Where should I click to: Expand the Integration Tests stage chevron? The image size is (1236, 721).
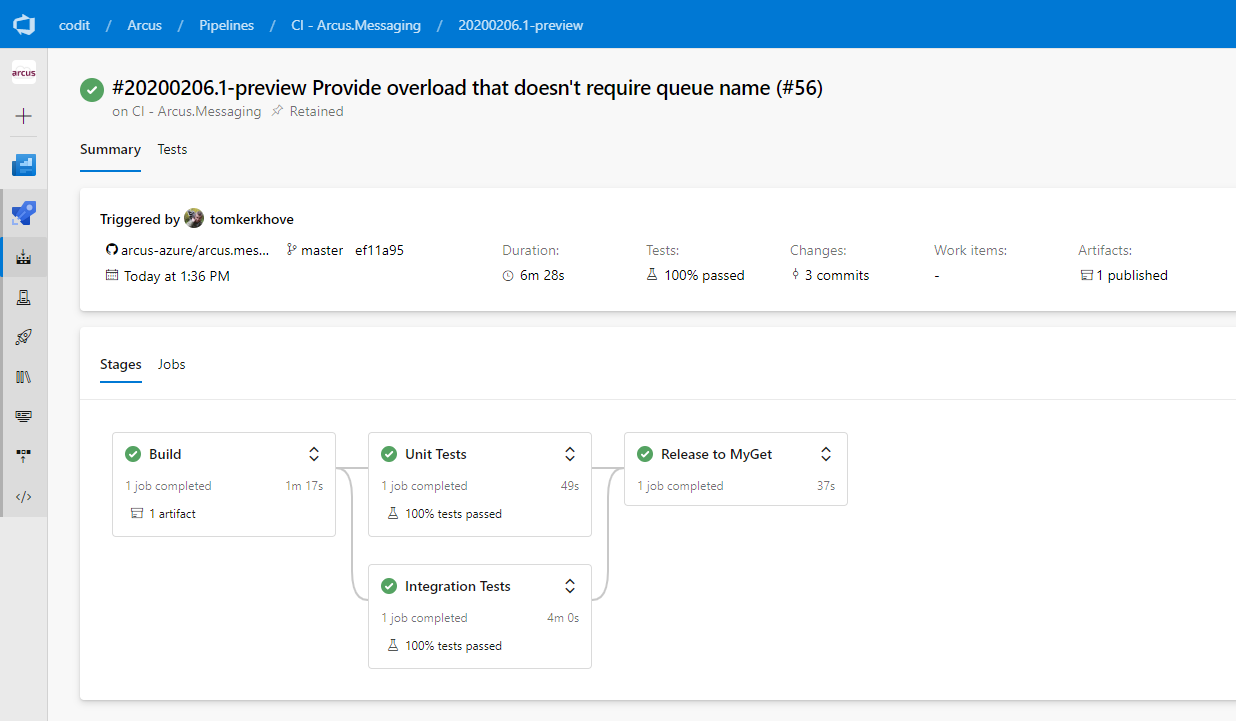point(570,586)
